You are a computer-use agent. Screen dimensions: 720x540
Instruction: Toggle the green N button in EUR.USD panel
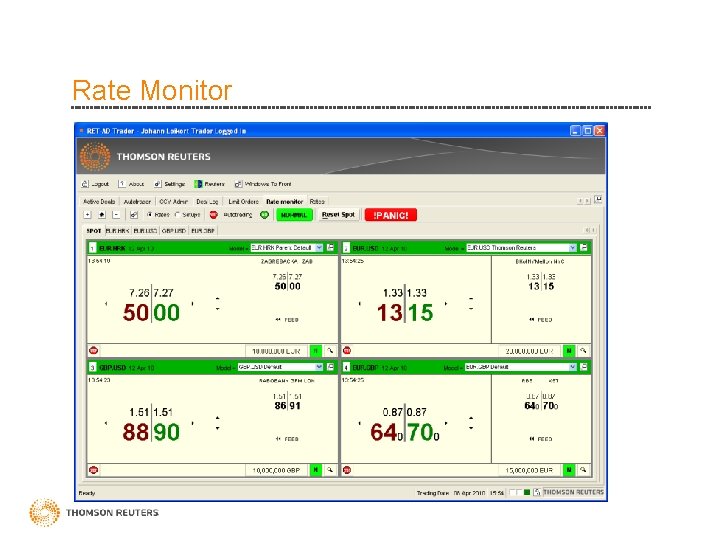(569, 351)
